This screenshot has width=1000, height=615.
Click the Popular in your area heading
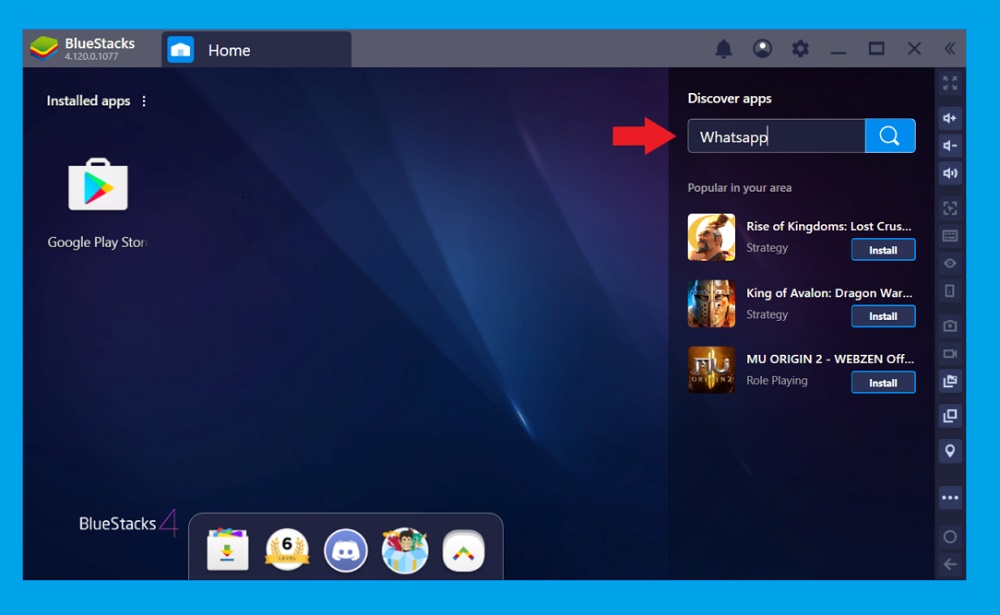(x=739, y=188)
